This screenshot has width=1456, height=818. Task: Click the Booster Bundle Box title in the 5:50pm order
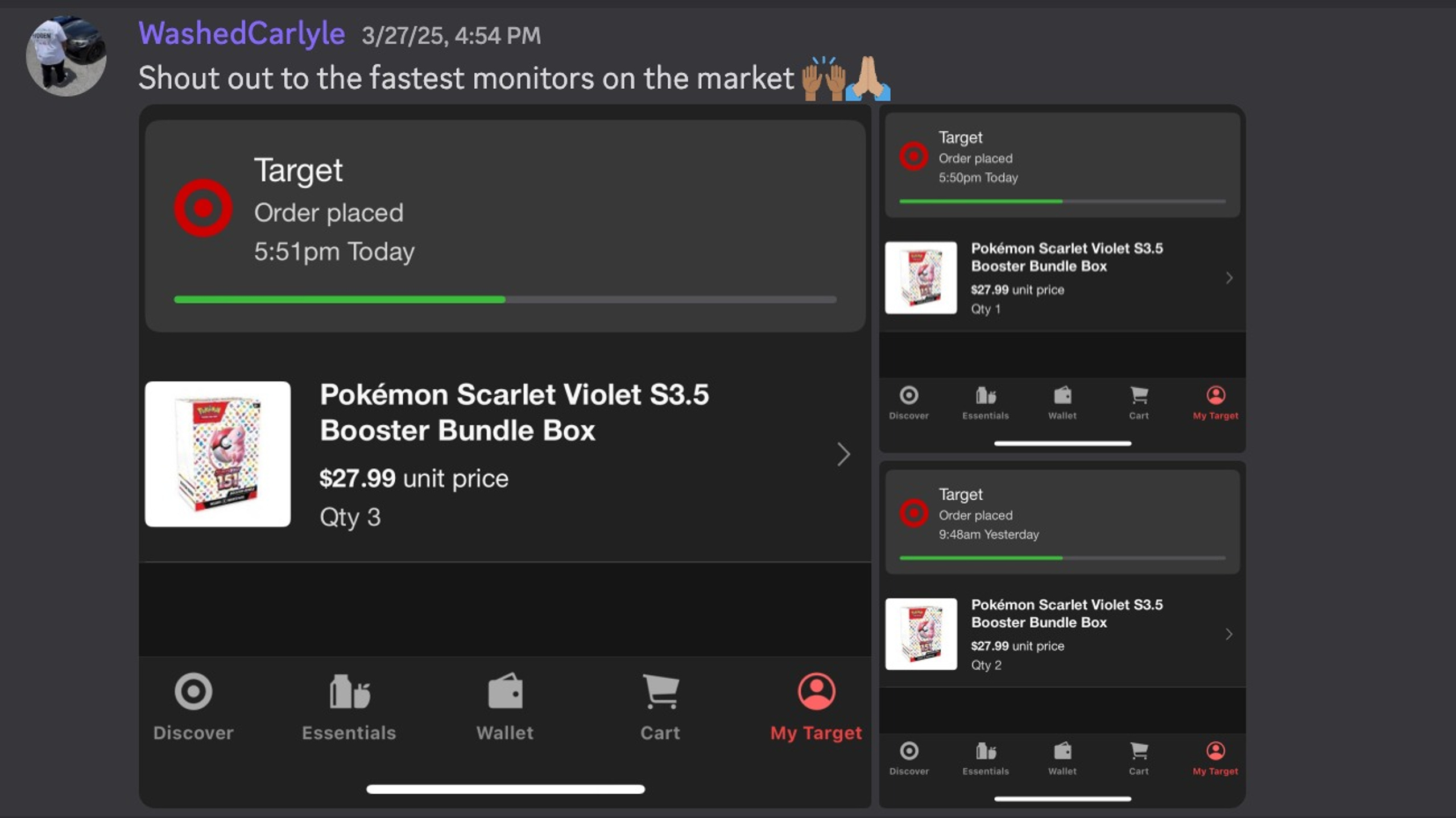(x=1067, y=257)
